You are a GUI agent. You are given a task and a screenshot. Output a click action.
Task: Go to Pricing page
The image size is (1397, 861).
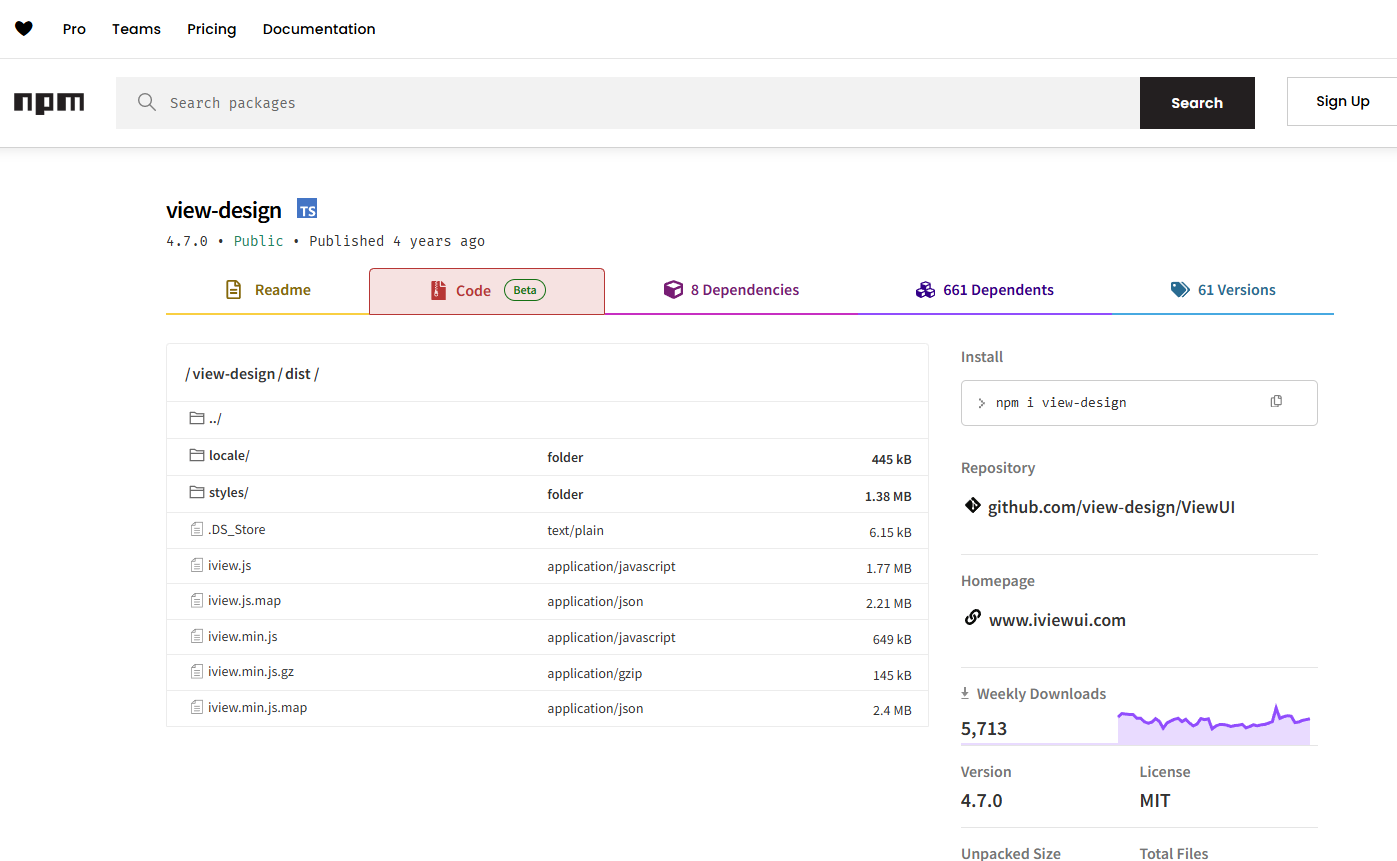coord(212,29)
